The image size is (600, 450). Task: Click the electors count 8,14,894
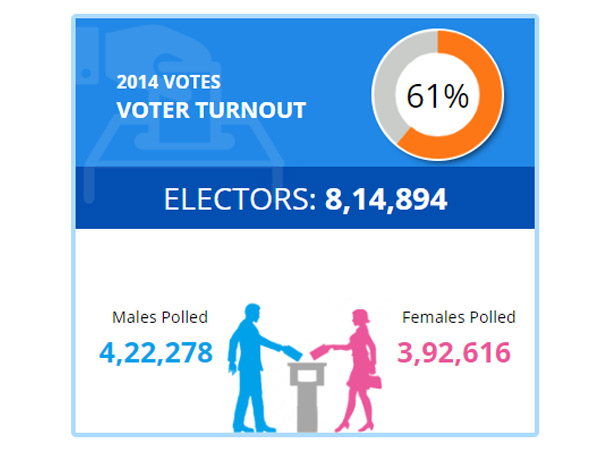pyautogui.click(x=386, y=199)
